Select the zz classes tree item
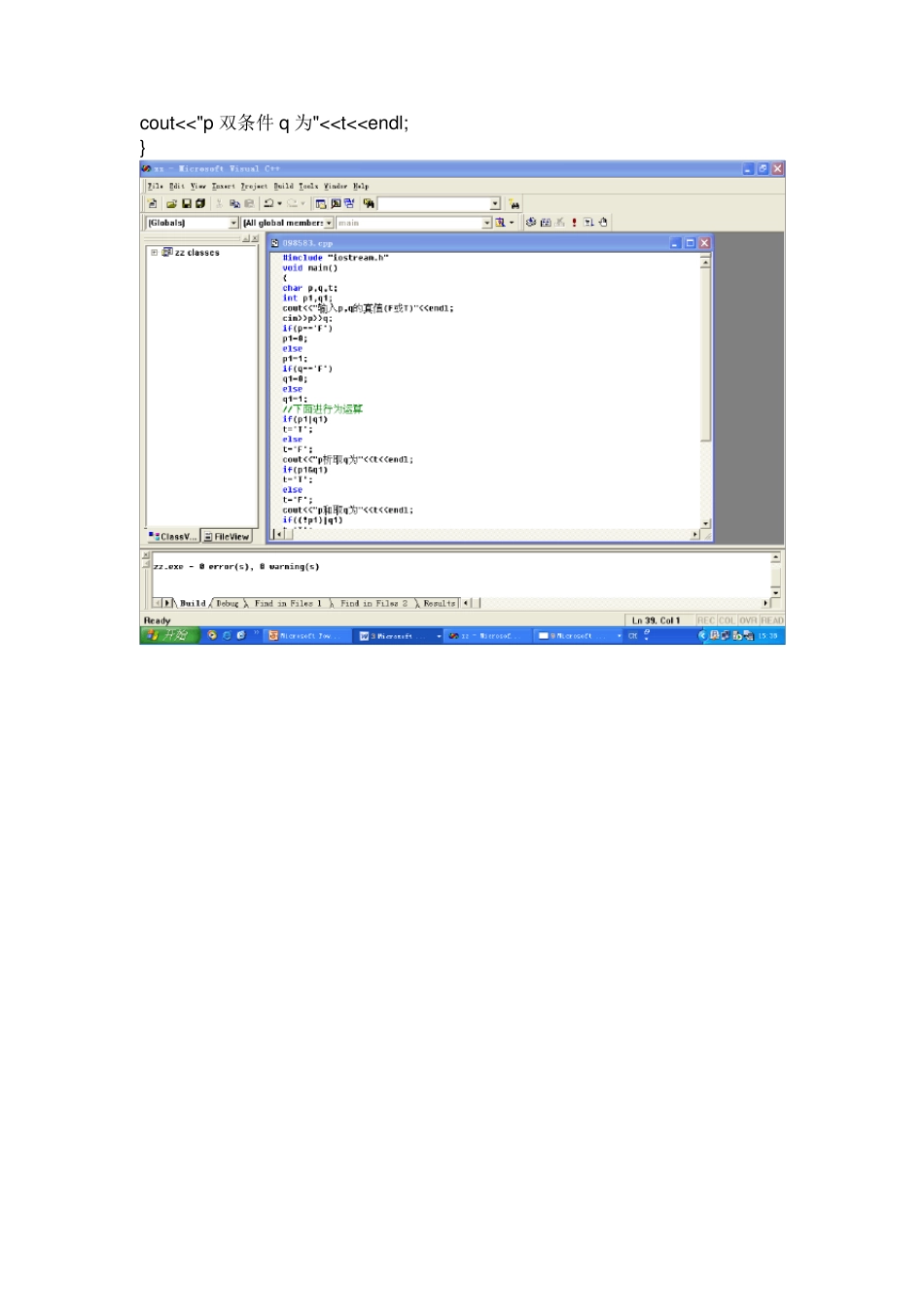 tap(197, 252)
